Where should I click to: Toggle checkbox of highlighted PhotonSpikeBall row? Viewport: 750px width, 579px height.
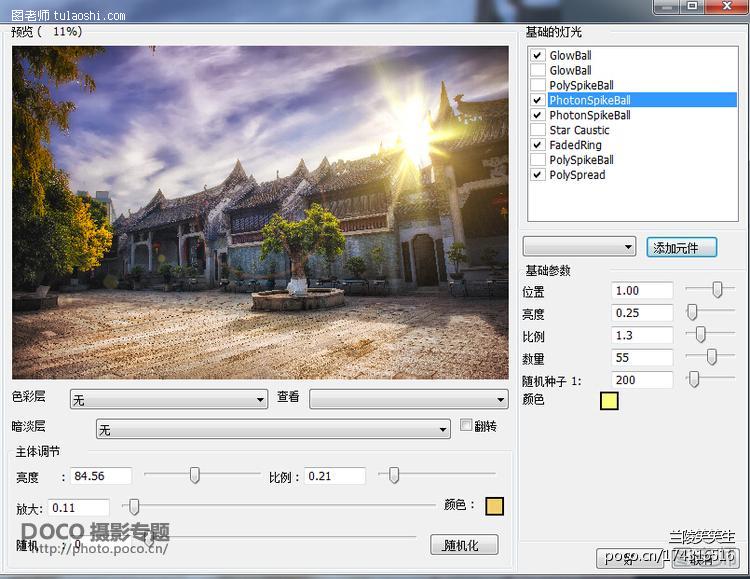tap(538, 100)
